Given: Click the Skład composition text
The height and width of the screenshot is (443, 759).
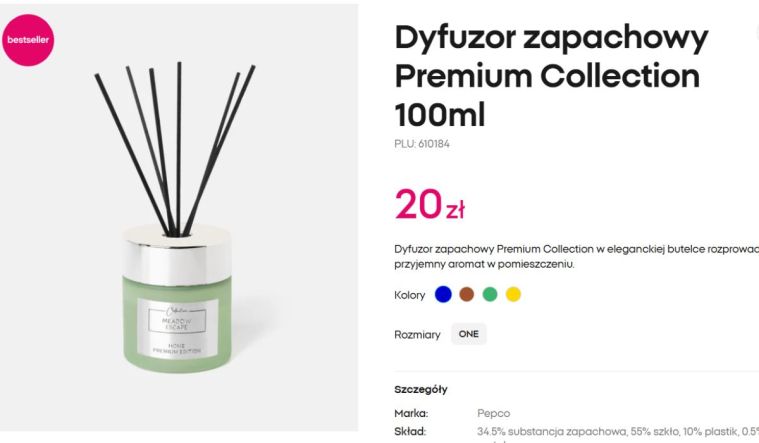Looking at the screenshot, I should click(618, 431).
